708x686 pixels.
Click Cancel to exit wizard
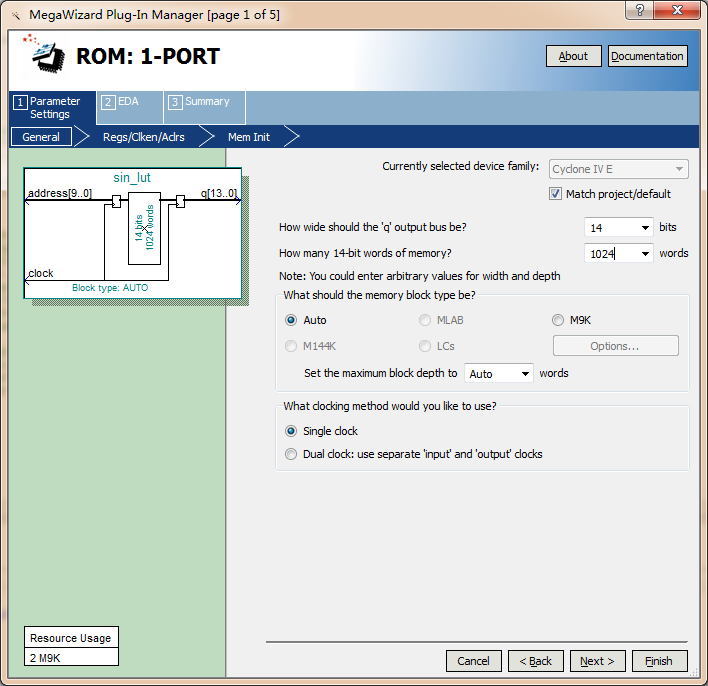[474, 661]
